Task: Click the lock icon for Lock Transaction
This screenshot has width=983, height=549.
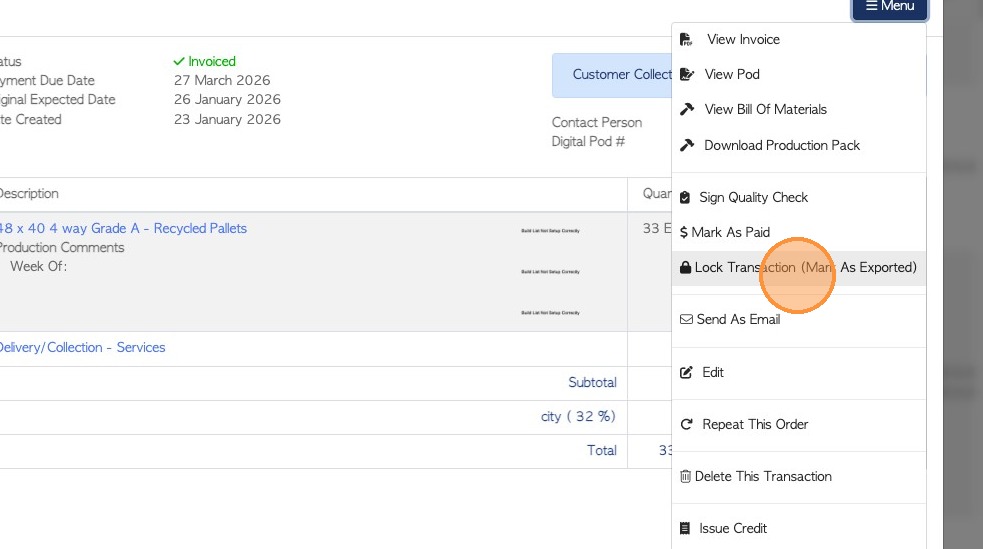Action: pos(685,268)
